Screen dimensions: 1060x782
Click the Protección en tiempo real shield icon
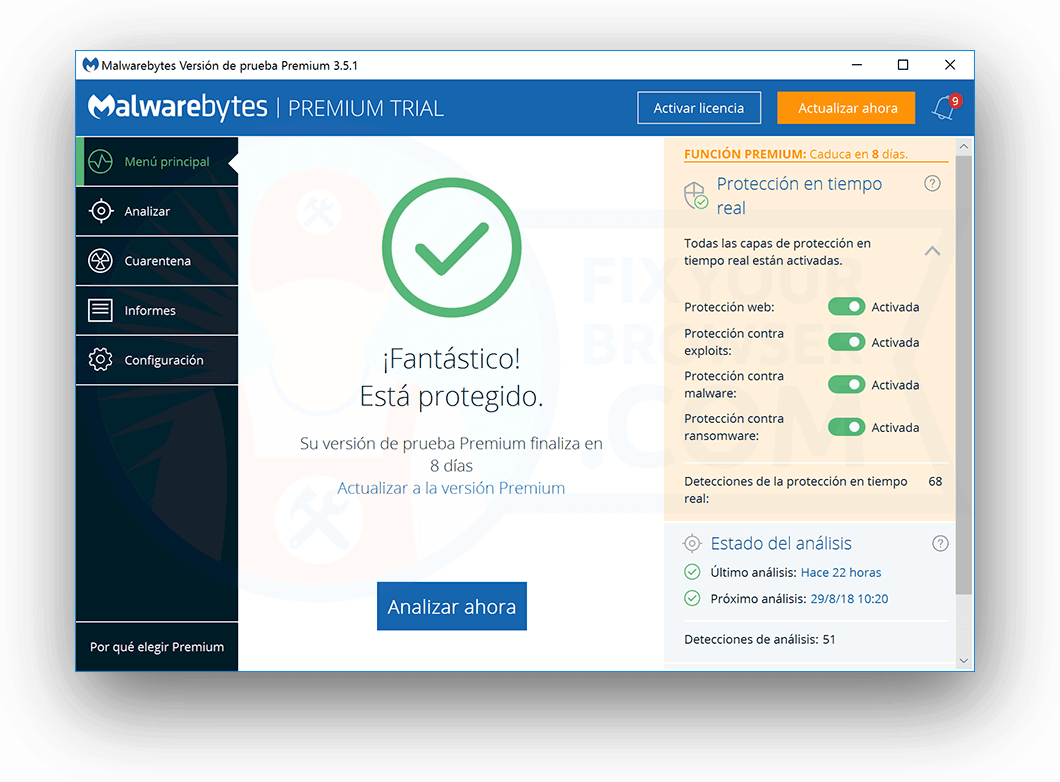tap(694, 195)
